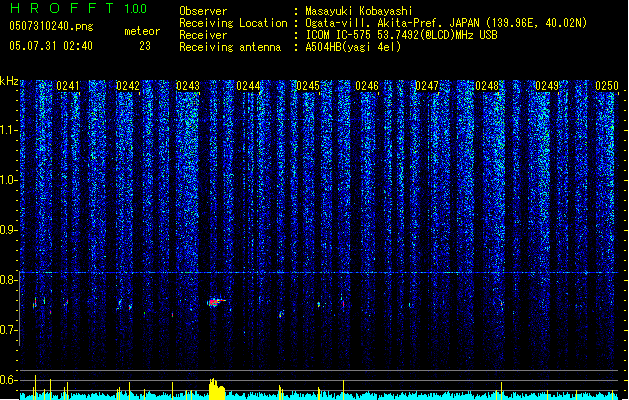This screenshot has width=629, height=400.
Task: Click the kHz axis unit label
Action: point(9,81)
